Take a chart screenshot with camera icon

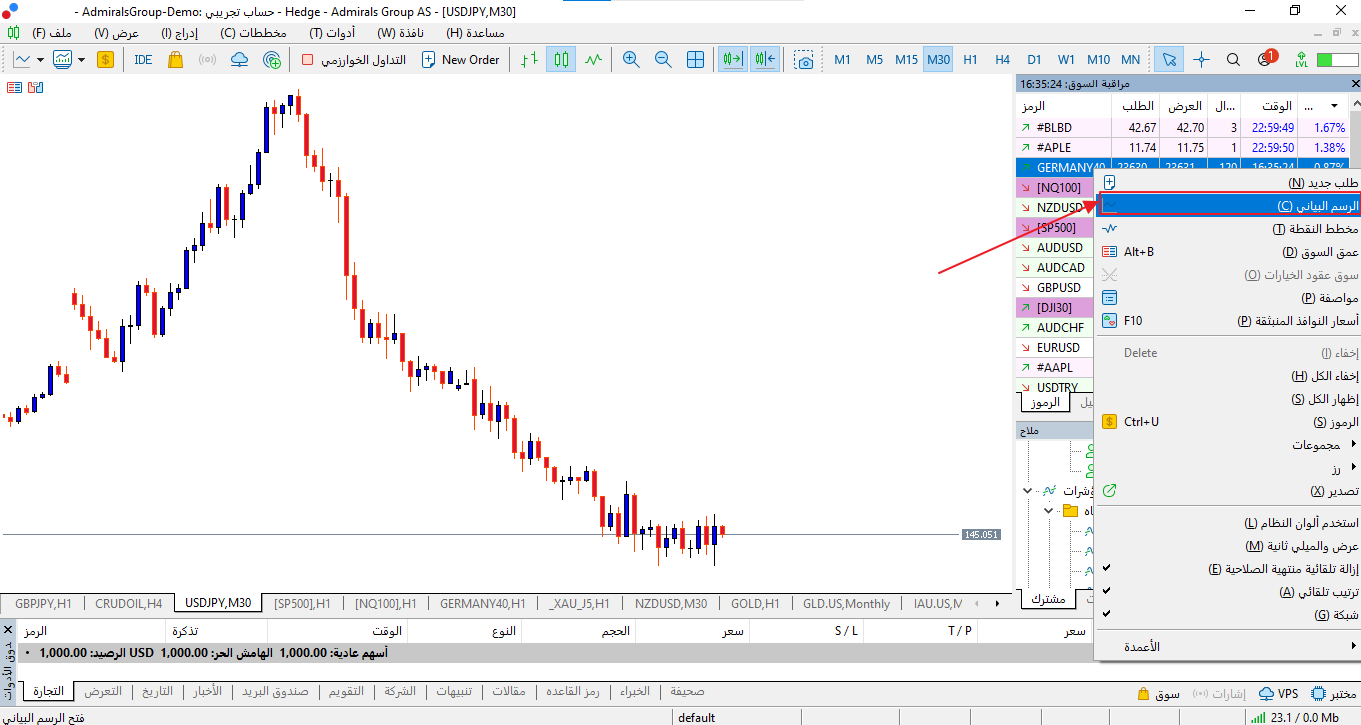point(804,60)
